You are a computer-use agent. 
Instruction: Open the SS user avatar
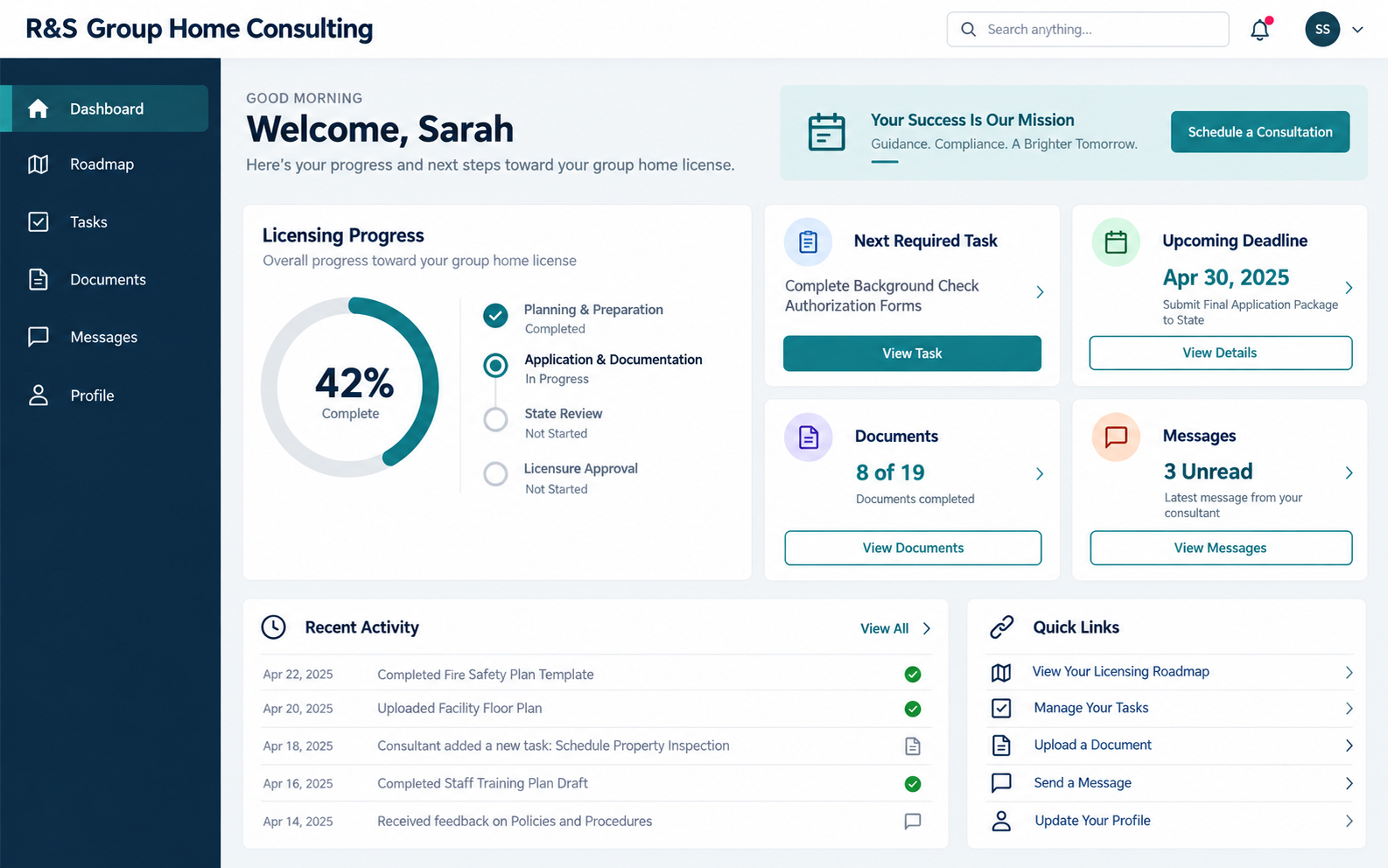[x=1322, y=29]
